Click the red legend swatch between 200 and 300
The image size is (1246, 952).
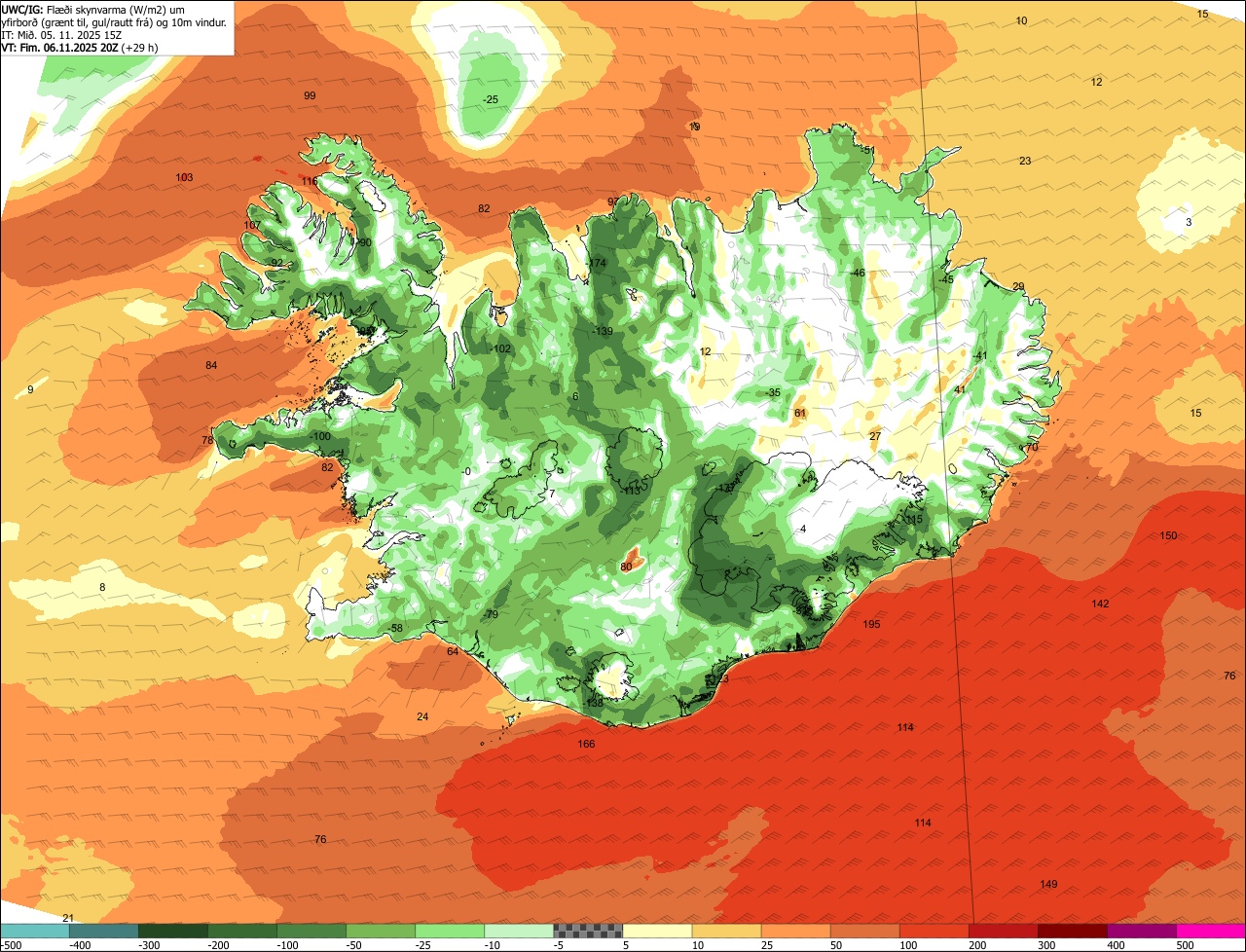tap(1003, 931)
